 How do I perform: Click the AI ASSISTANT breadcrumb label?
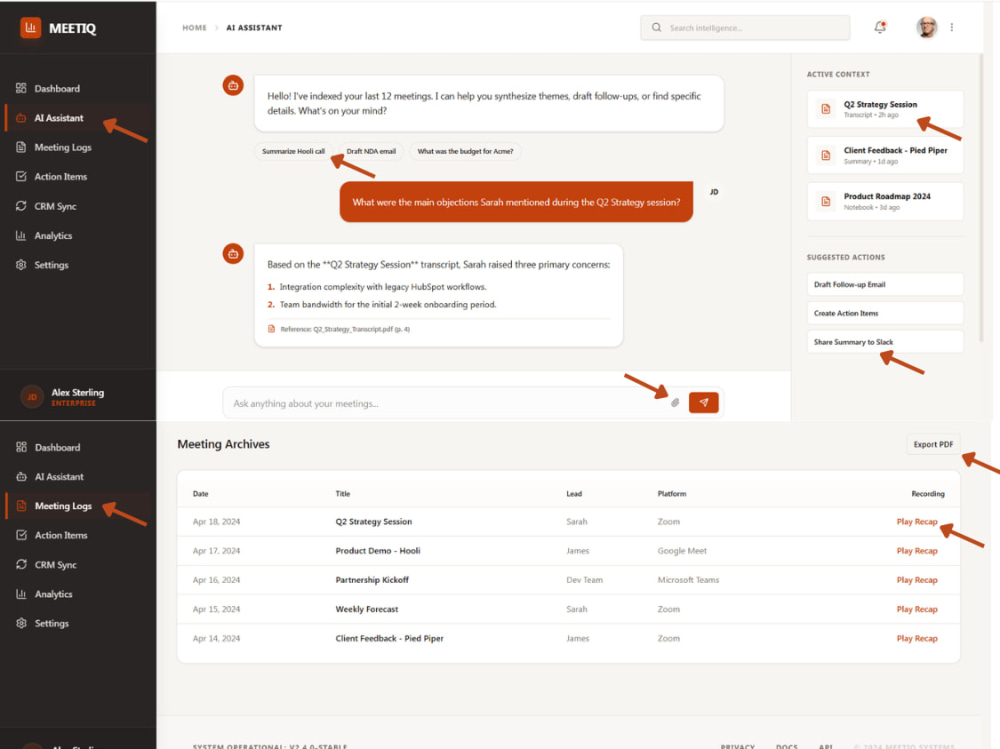point(254,27)
